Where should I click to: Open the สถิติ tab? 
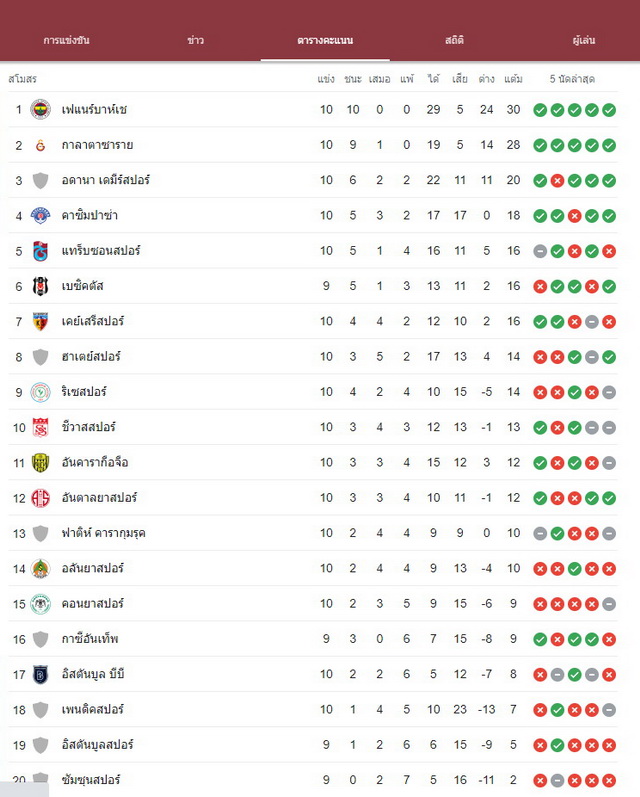click(x=454, y=40)
